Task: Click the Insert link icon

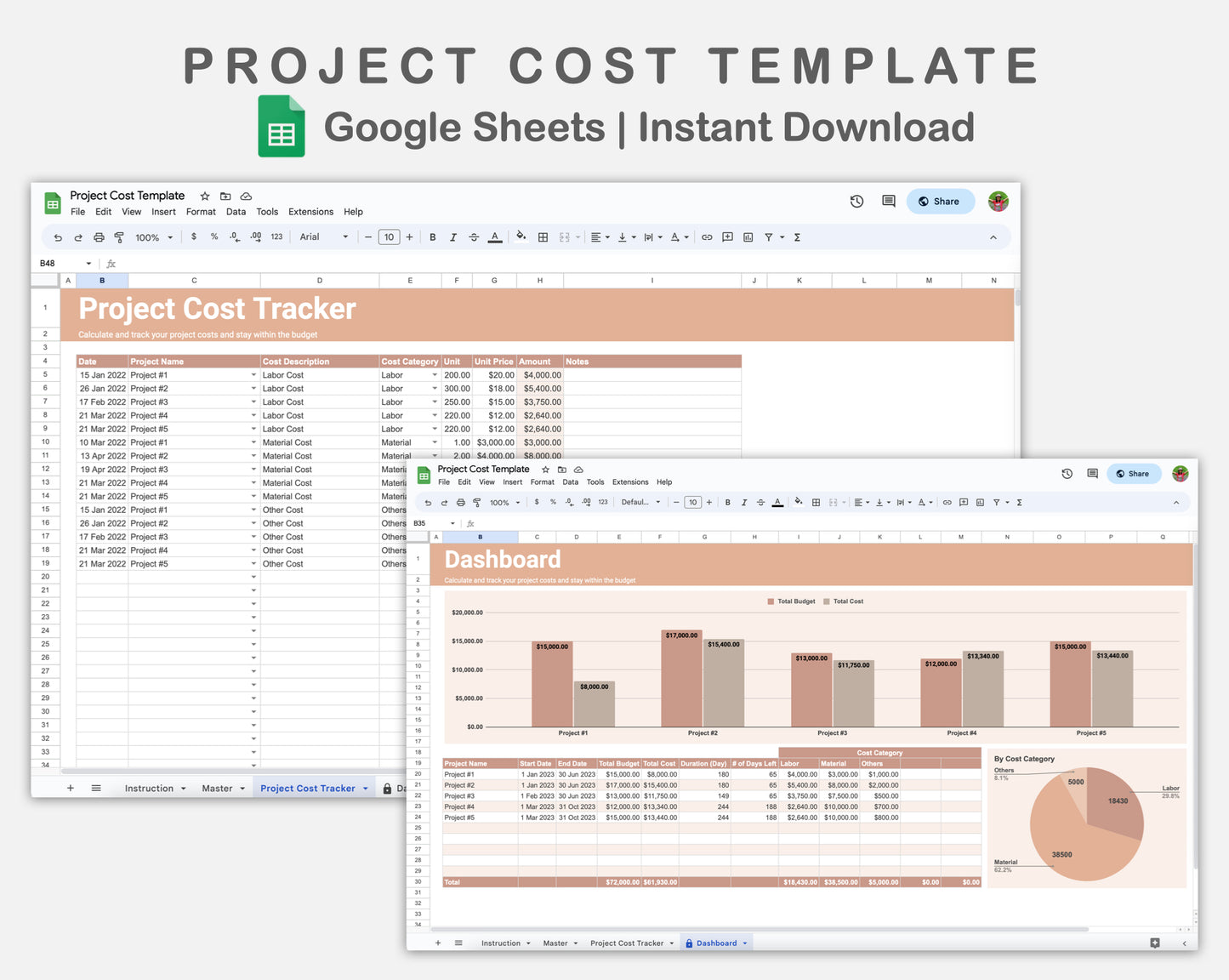Action: [707, 236]
